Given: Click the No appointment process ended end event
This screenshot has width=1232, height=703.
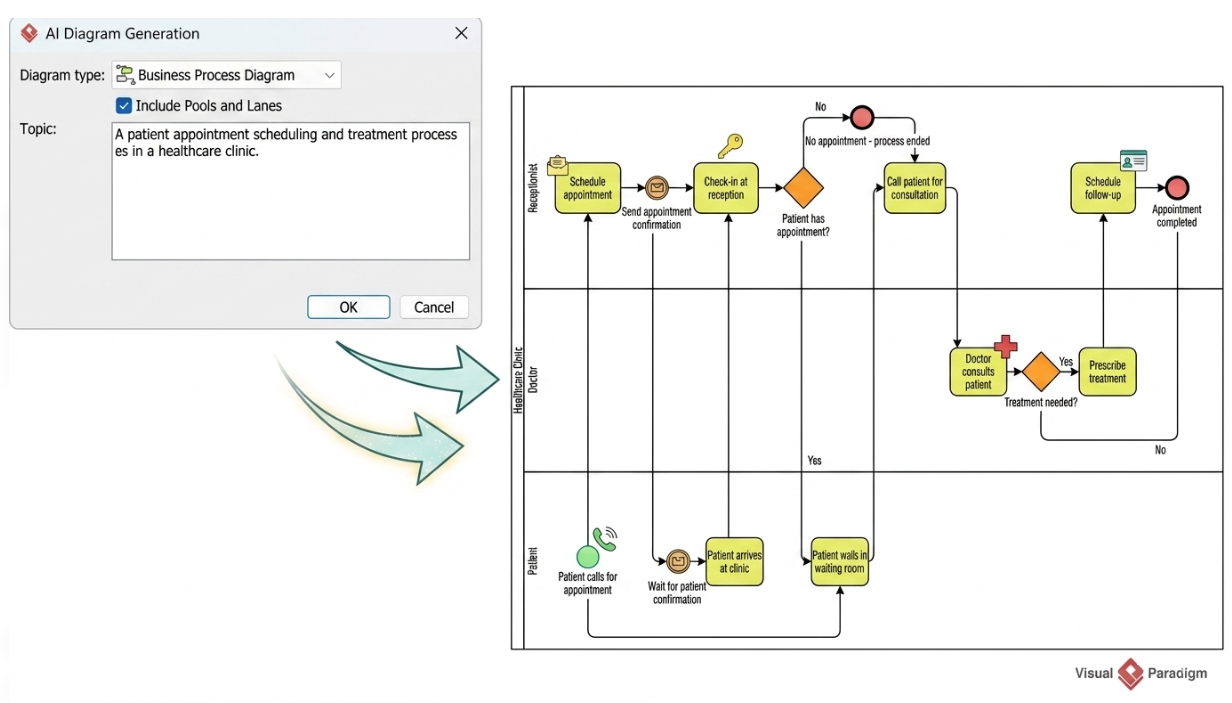Looking at the screenshot, I should click(861, 117).
